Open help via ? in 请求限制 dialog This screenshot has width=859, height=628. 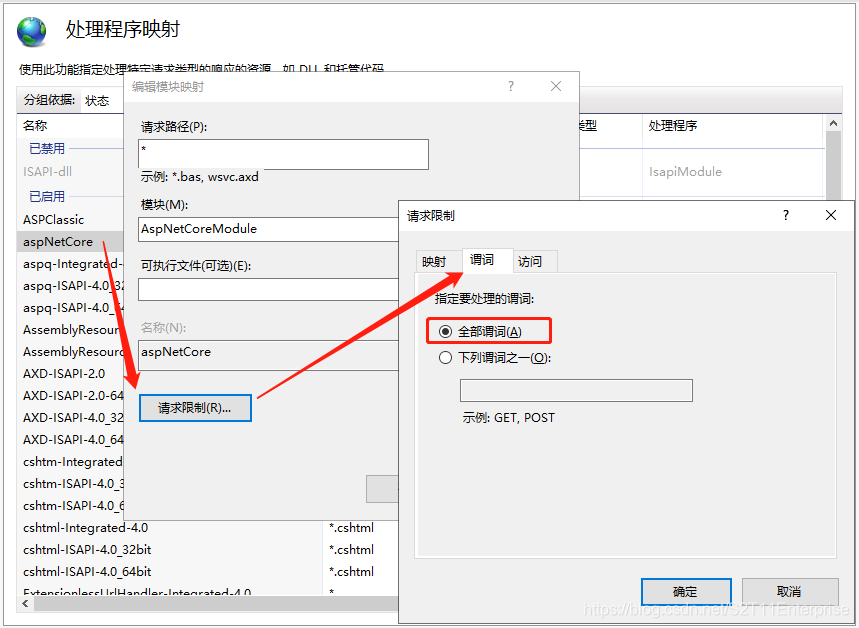click(x=786, y=215)
